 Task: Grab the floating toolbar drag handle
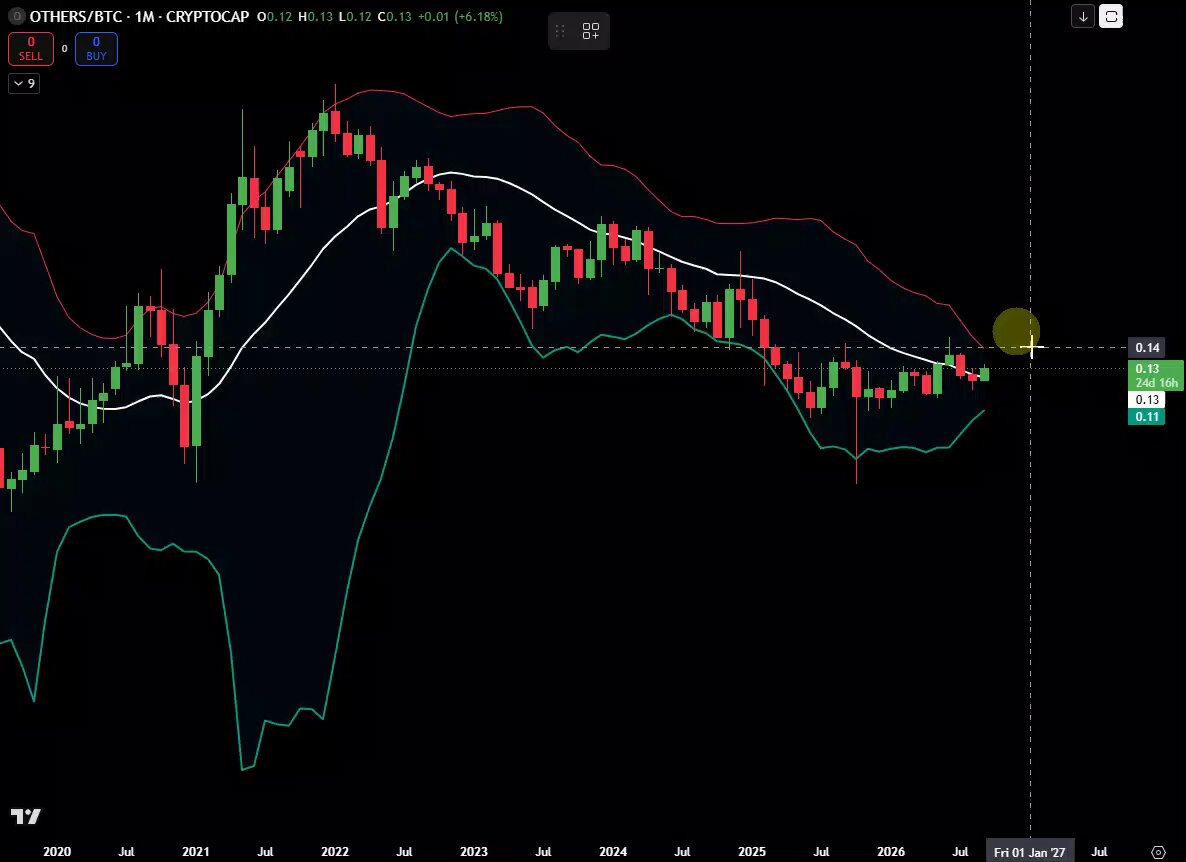(x=560, y=31)
